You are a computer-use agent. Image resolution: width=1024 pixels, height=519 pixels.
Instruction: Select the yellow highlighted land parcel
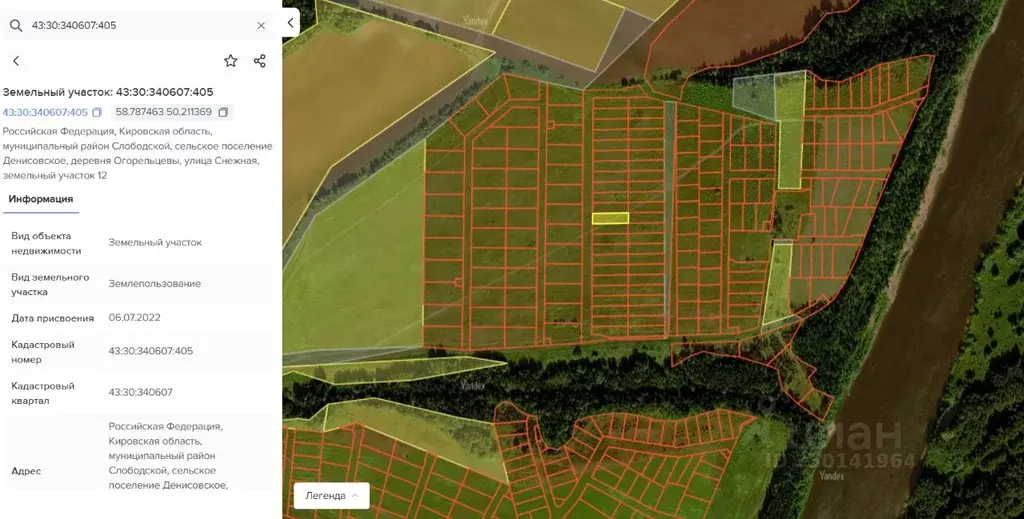point(611,218)
